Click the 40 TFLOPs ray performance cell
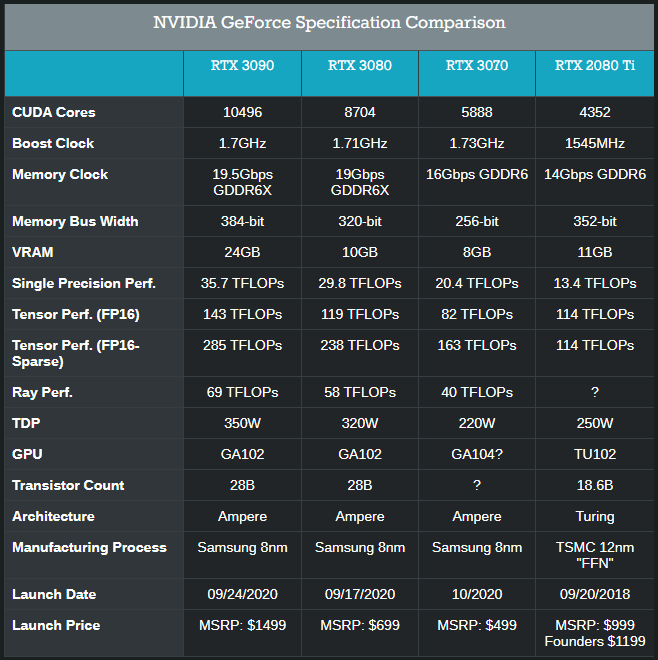 [477, 393]
